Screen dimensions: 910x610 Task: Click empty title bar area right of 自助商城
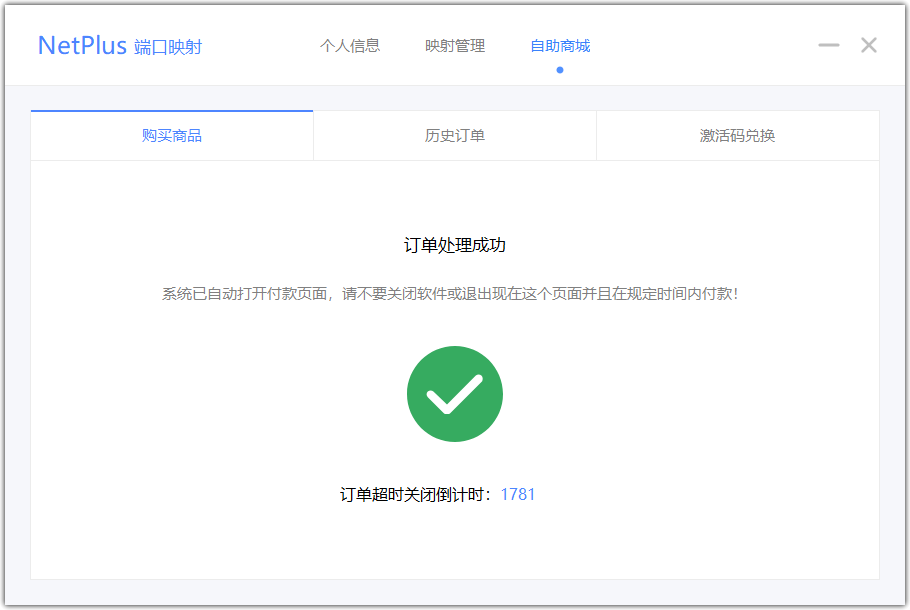[700, 46]
